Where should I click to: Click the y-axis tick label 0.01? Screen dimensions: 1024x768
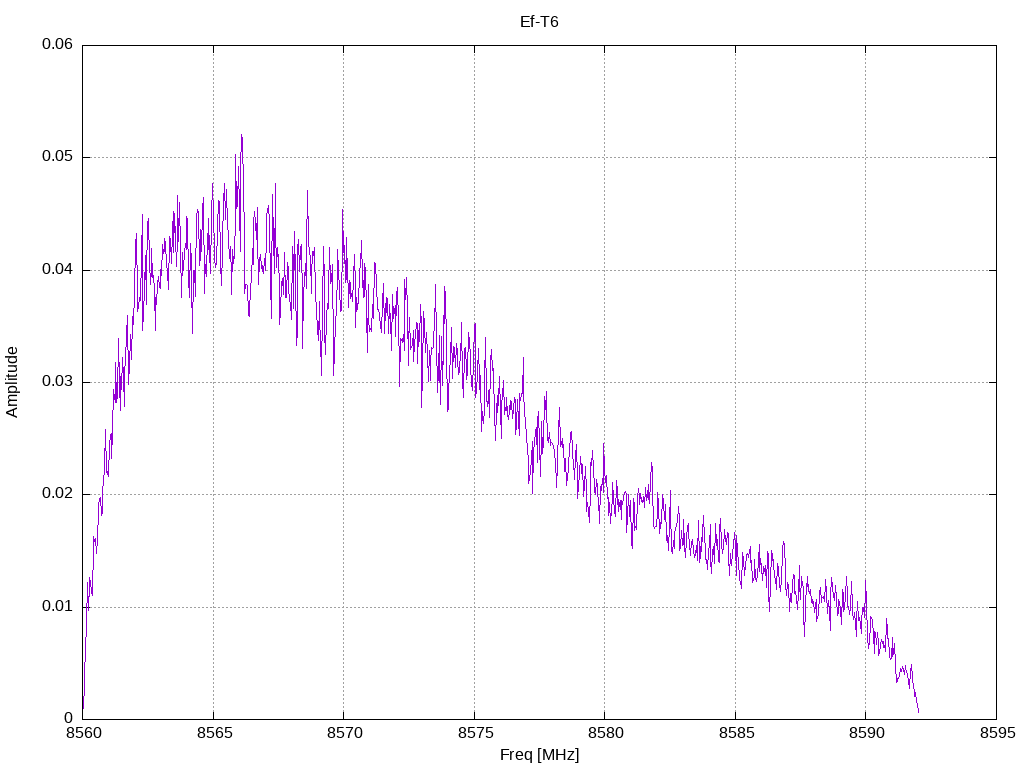(x=57, y=607)
